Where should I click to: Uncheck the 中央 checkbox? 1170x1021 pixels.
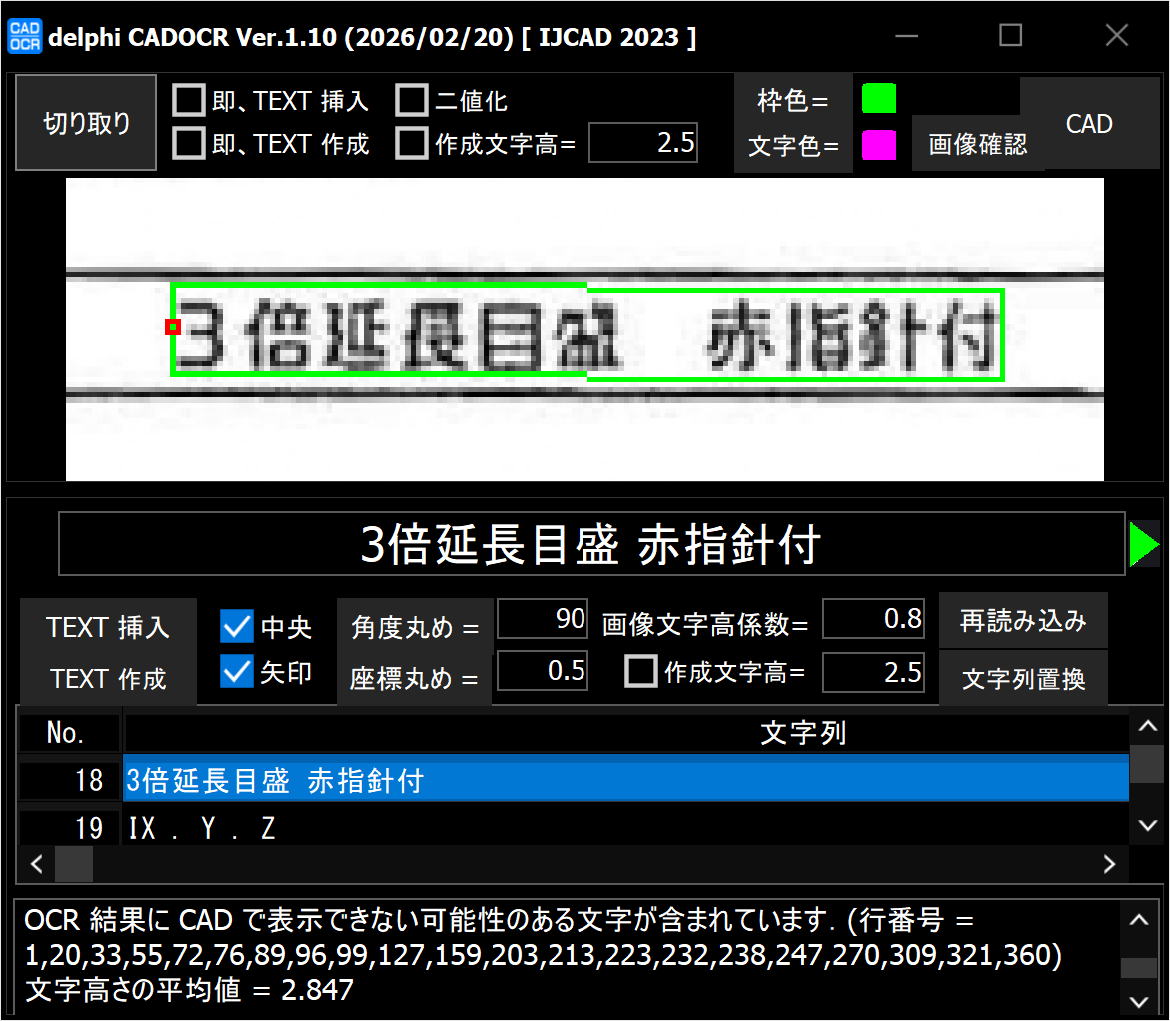[237, 627]
